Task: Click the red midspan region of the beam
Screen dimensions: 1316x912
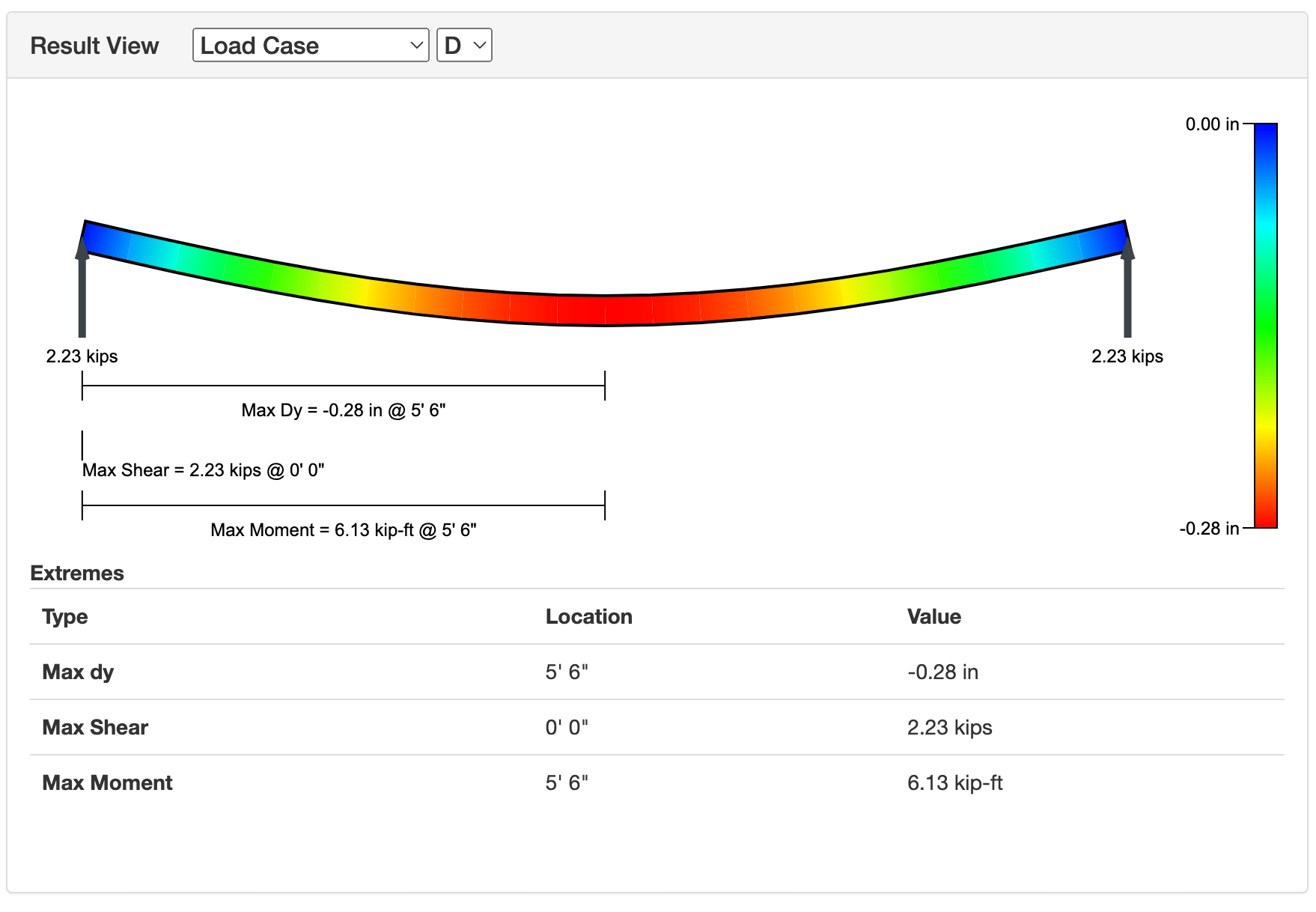Action: [x=605, y=311]
